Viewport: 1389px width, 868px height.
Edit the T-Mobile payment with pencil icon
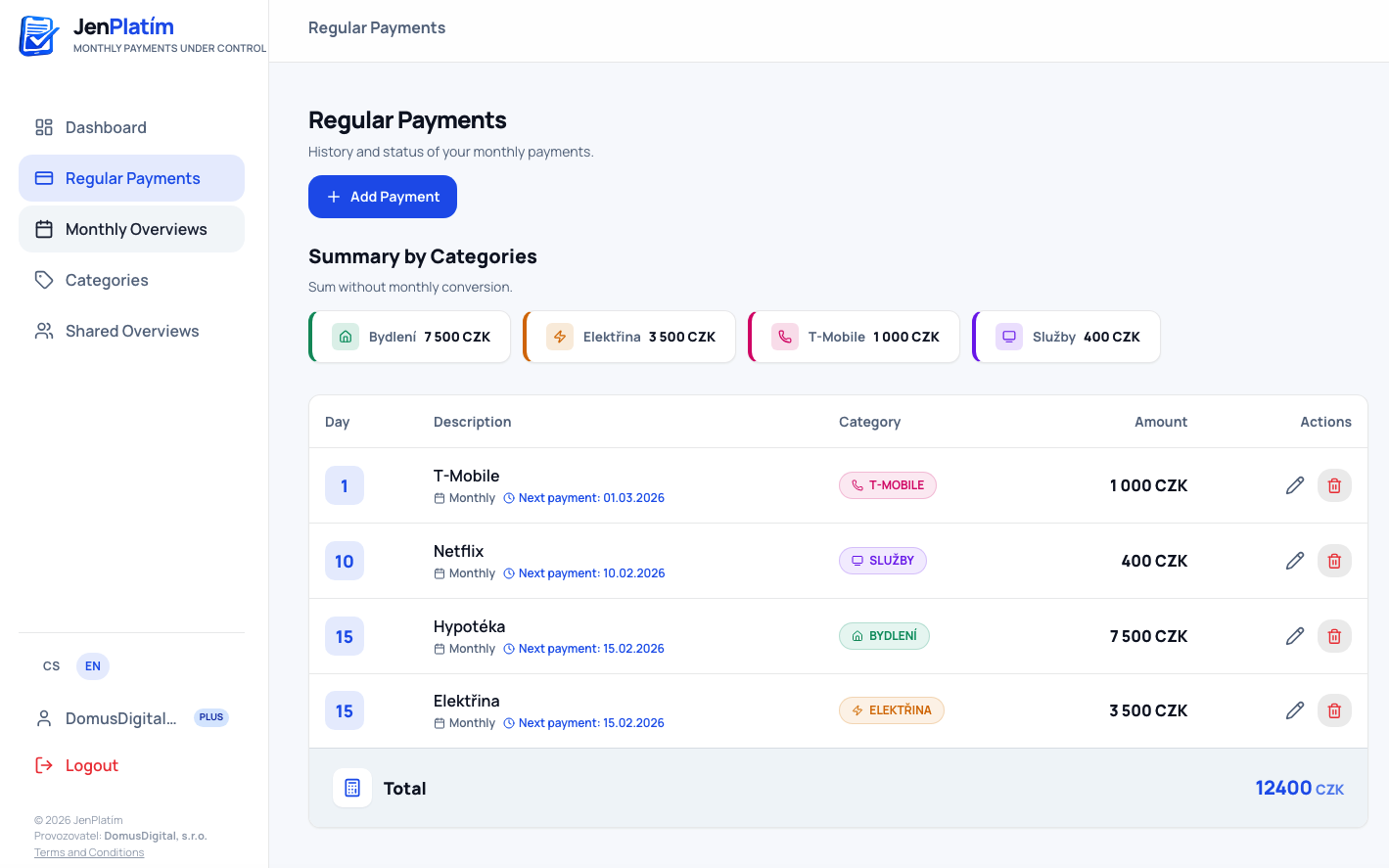(x=1294, y=485)
